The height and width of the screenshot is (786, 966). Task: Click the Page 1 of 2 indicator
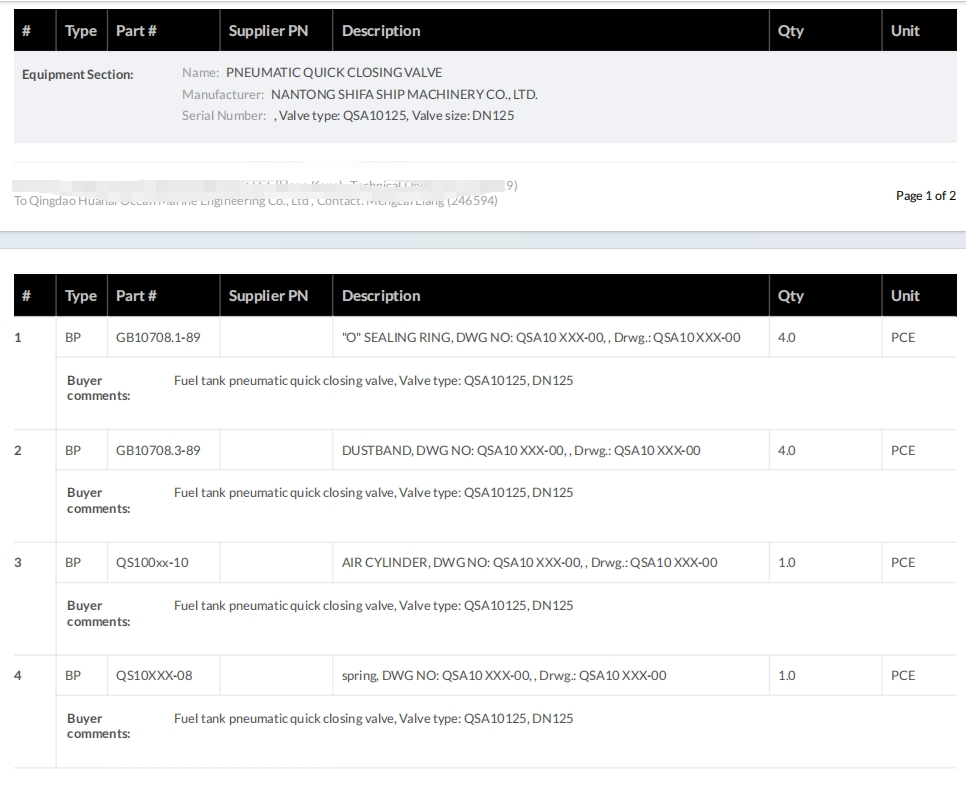click(x=925, y=196)
